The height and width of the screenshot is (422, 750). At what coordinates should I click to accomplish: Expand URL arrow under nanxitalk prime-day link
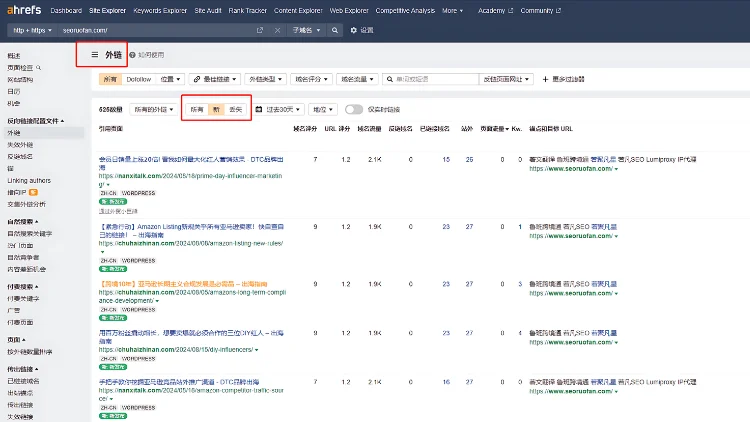pos(108,185)
